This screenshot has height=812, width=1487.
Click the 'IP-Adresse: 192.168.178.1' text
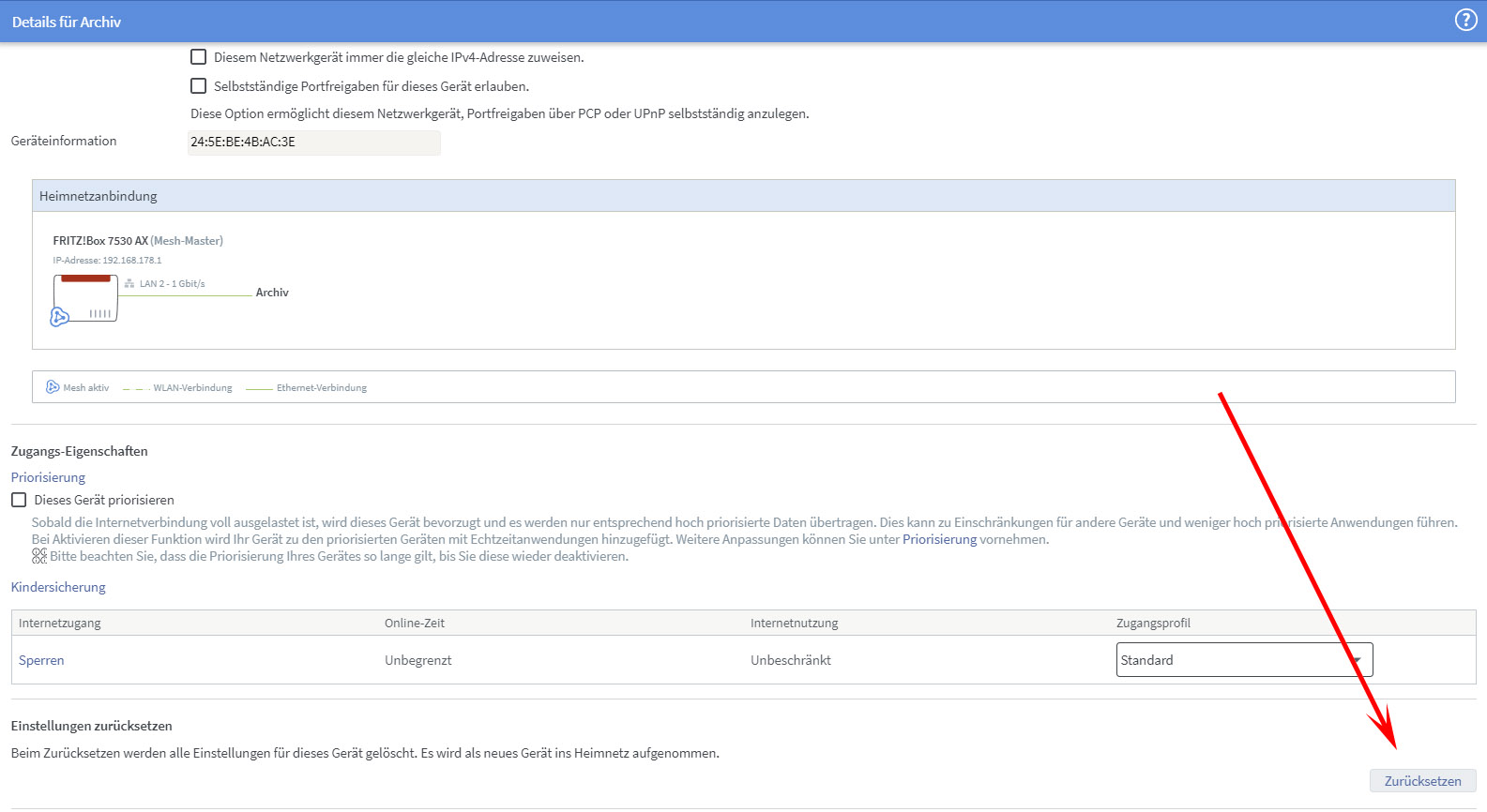click(107, 261)
